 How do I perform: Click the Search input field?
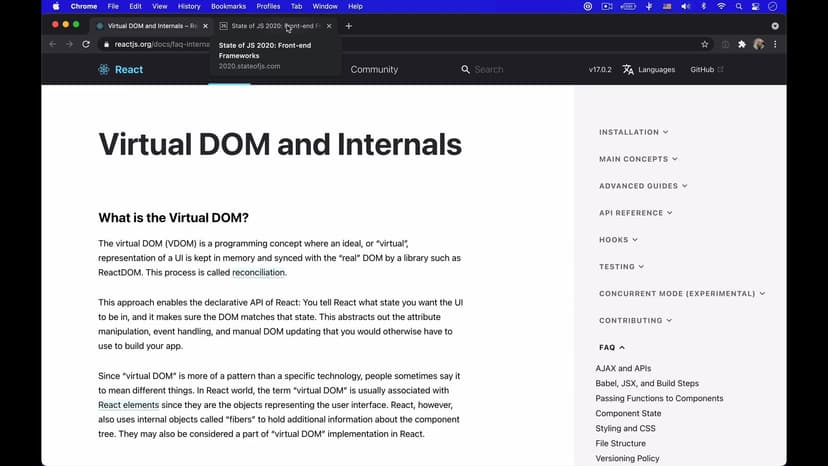tap(510, 70)
